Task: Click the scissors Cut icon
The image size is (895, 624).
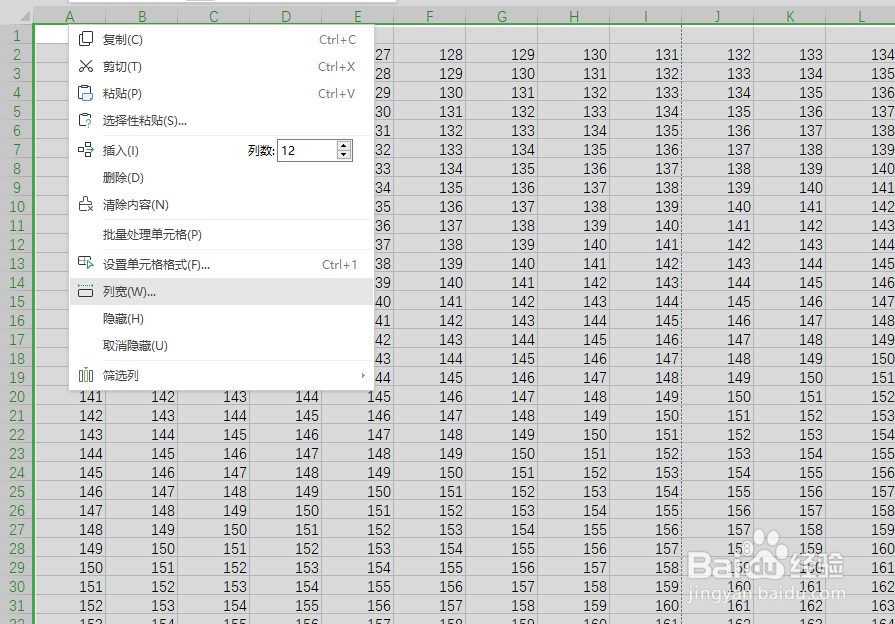Action: (86, 66)
